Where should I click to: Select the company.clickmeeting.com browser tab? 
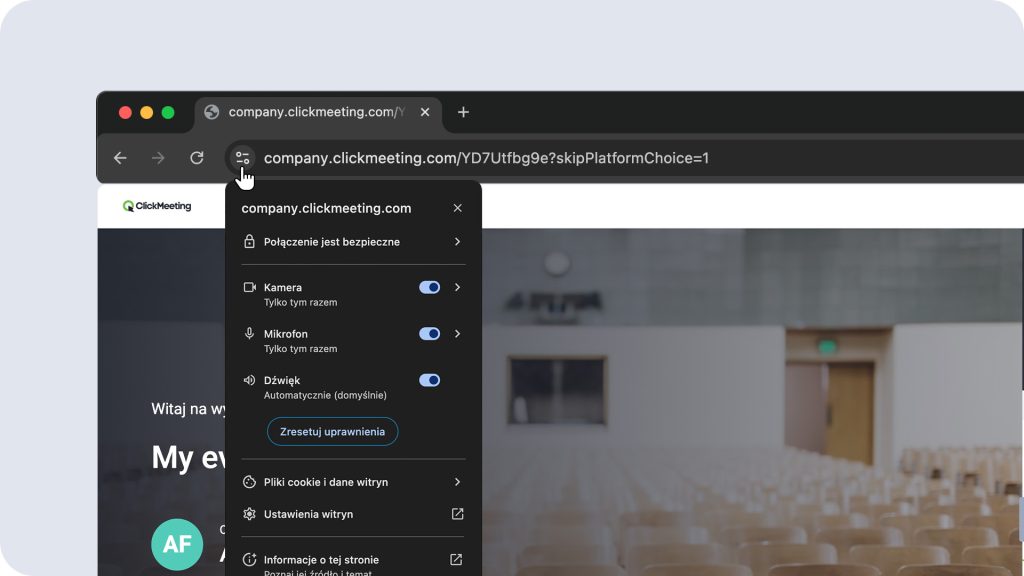coord(318,112)
